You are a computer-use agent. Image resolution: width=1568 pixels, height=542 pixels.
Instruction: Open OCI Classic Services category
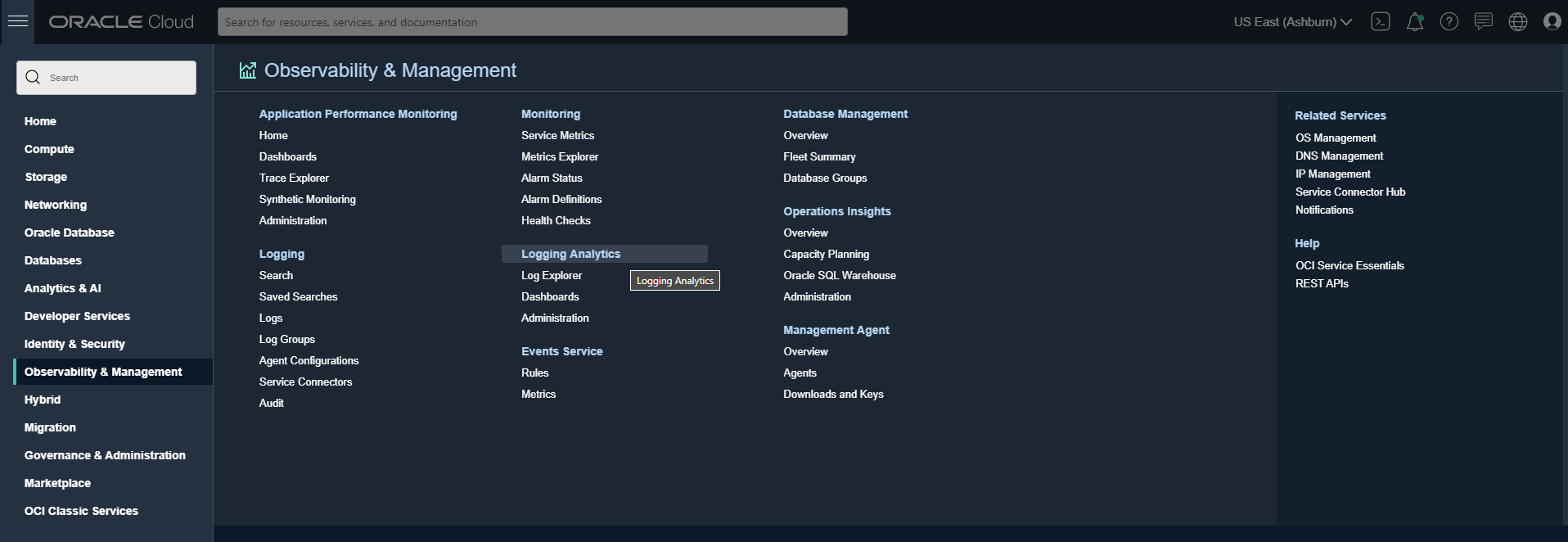pos(81,511)
